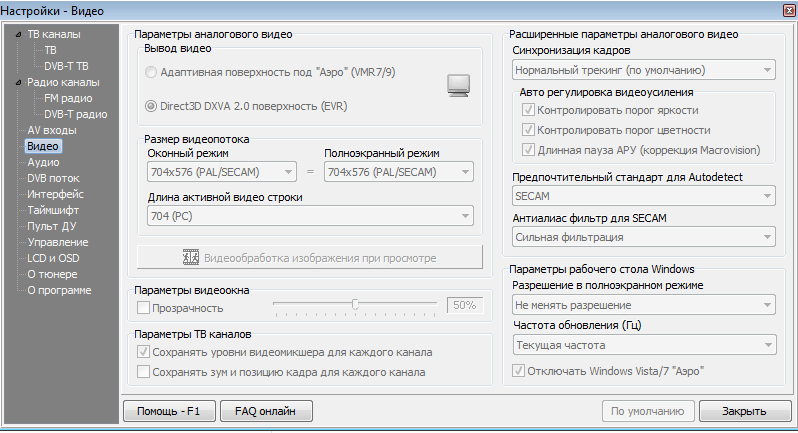Viewport: 798px width, 433px height.
Task: Click the Помощь - F1 help button
Action: [168, 411]
